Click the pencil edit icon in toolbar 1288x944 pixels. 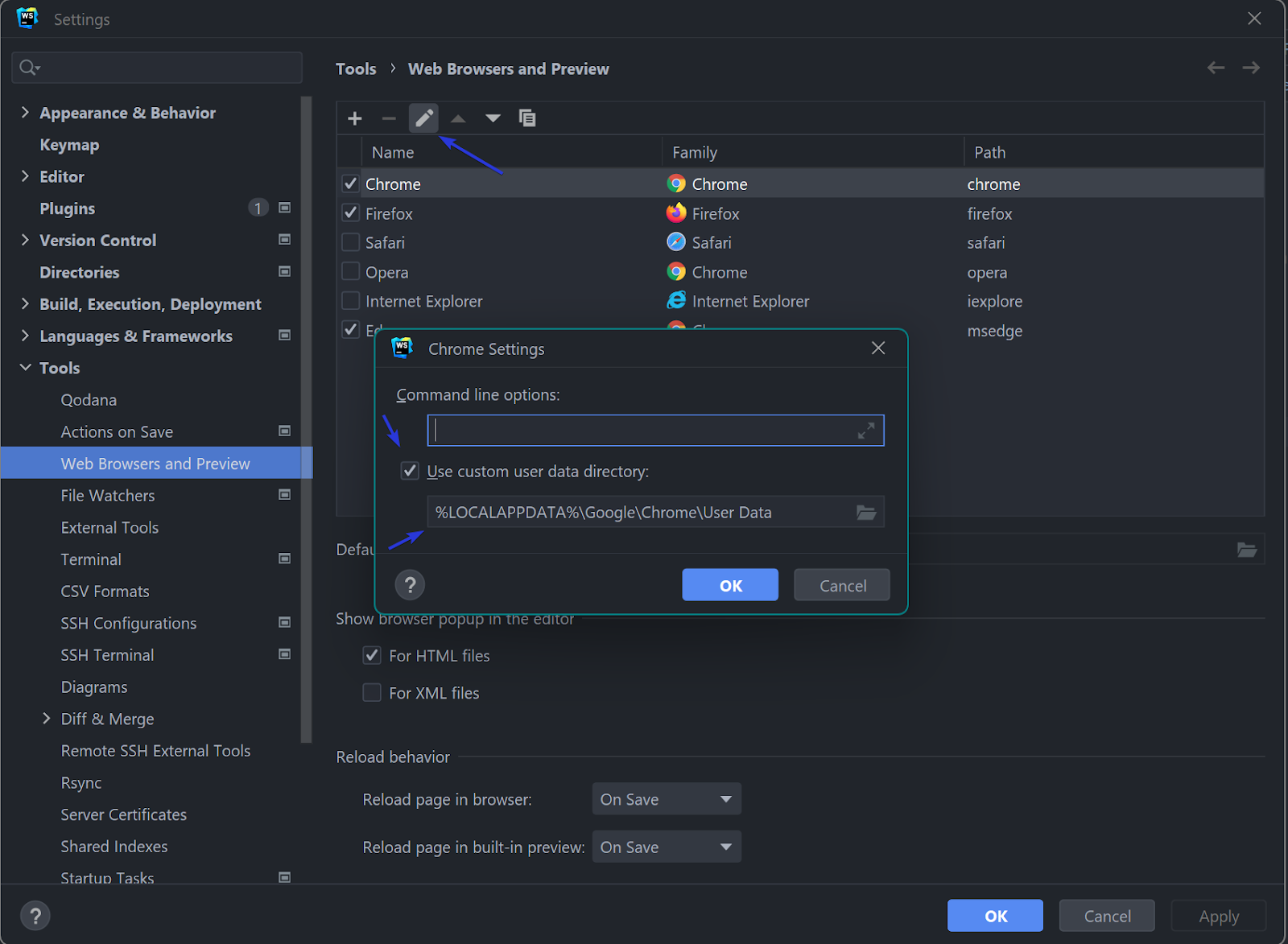423,118
